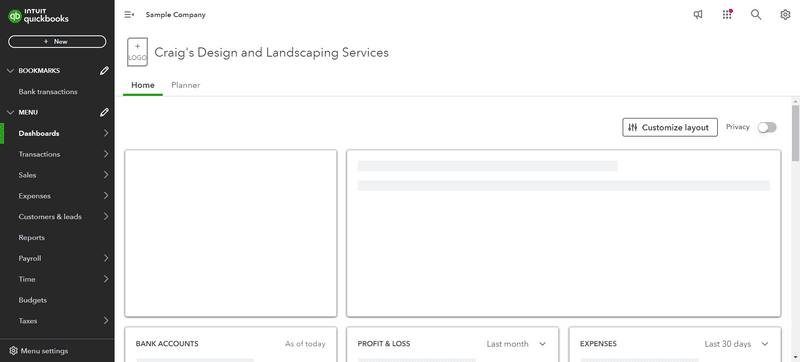Switch to the Planner tab
Viewport: 800px width, 362px height.
[x=186, y=85]
